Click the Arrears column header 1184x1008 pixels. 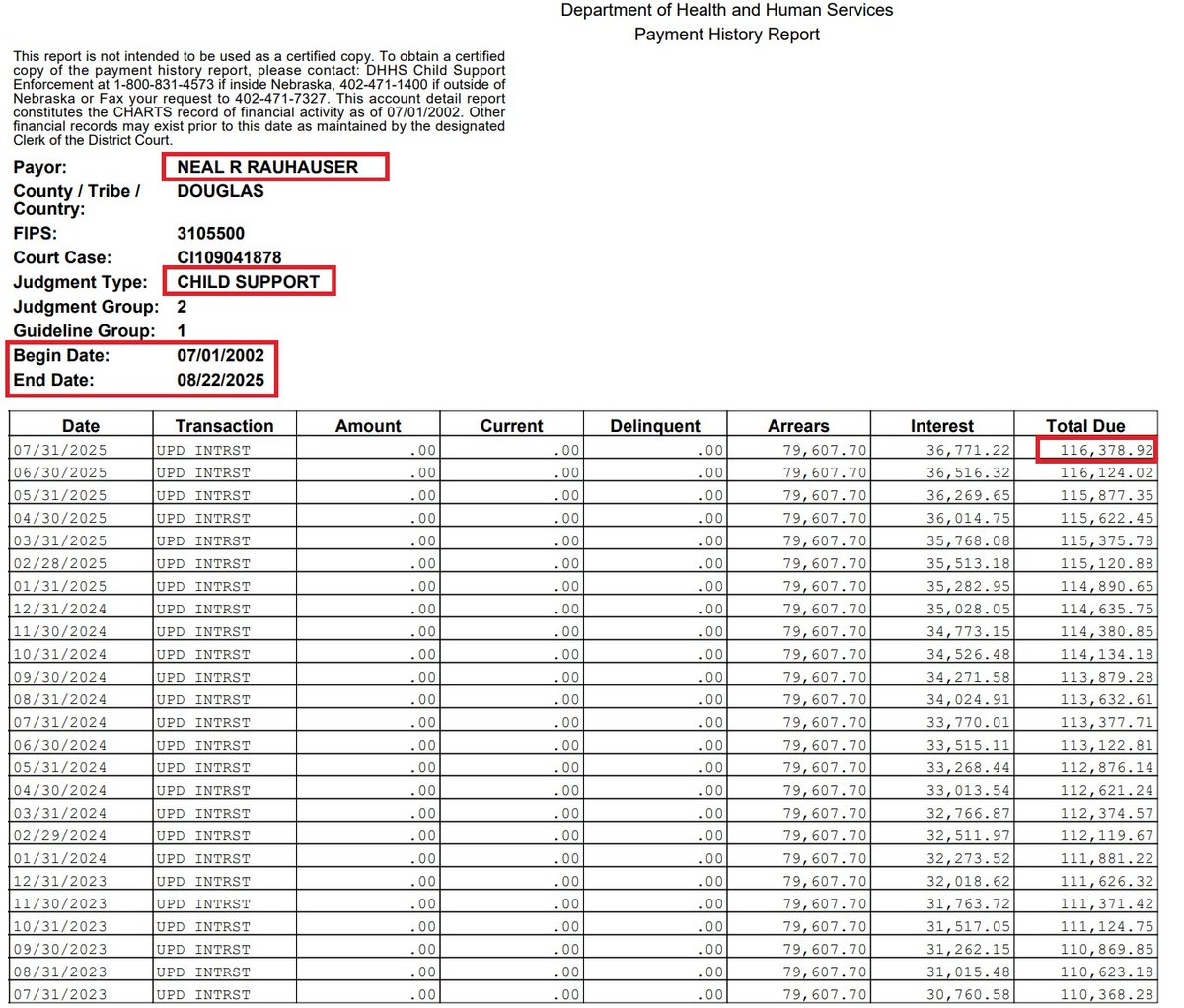tap(798, 425)
